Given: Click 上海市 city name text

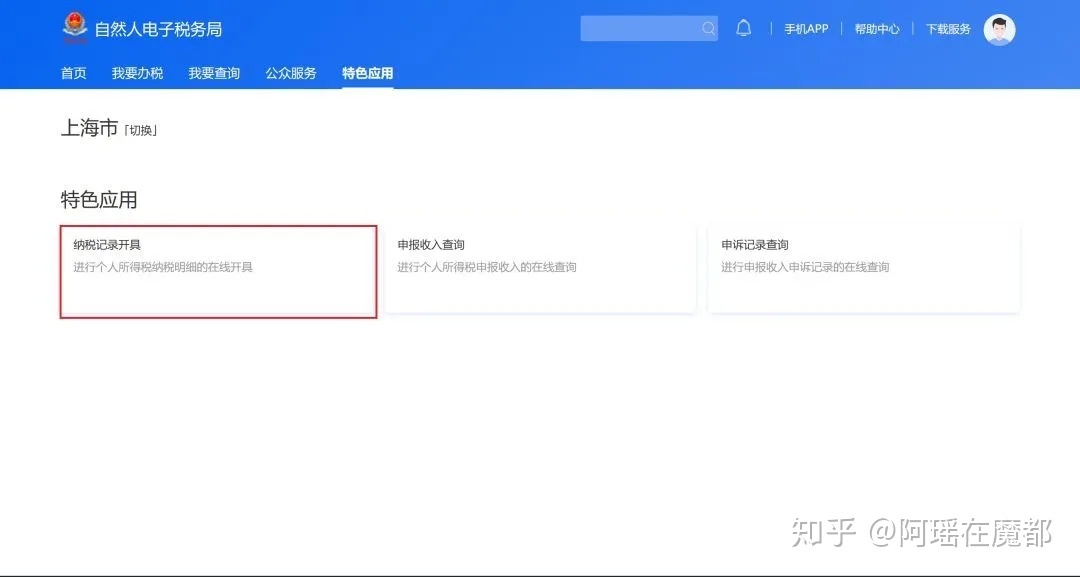Looking at the screenshot, I should (90, 128).
